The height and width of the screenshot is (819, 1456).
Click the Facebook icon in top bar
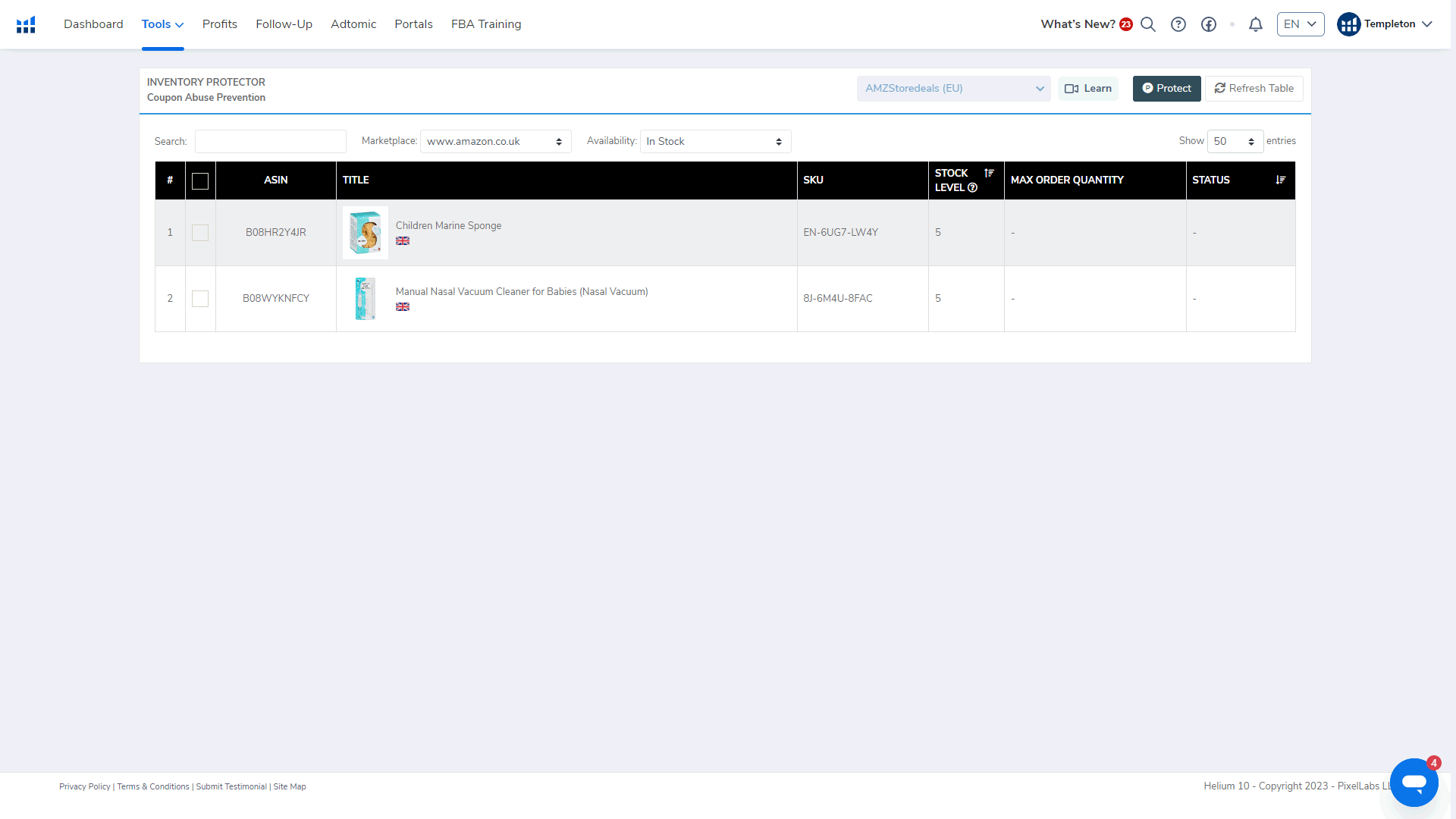1209,24
